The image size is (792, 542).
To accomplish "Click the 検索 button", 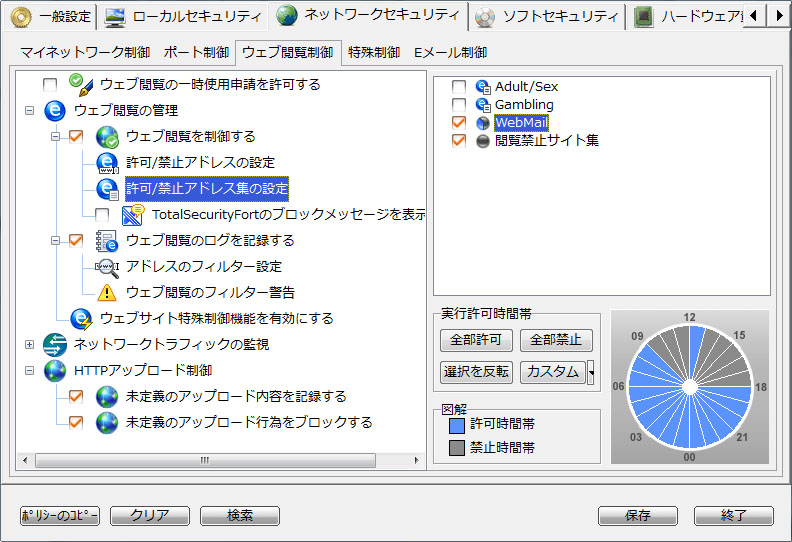I will [240, 516].
